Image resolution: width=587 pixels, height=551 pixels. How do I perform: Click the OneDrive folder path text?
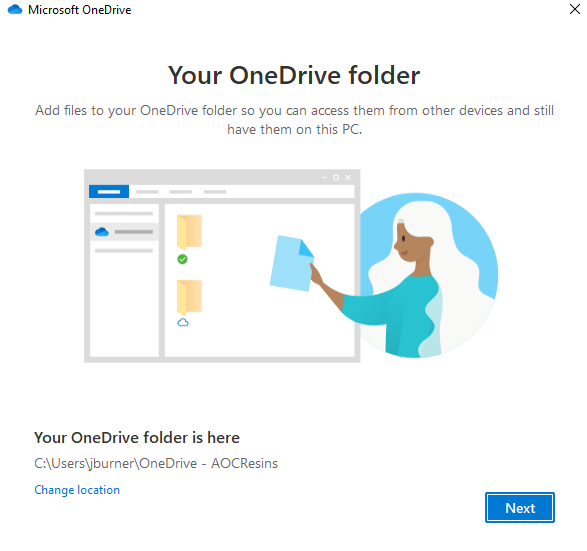click(x=156, y=463)
